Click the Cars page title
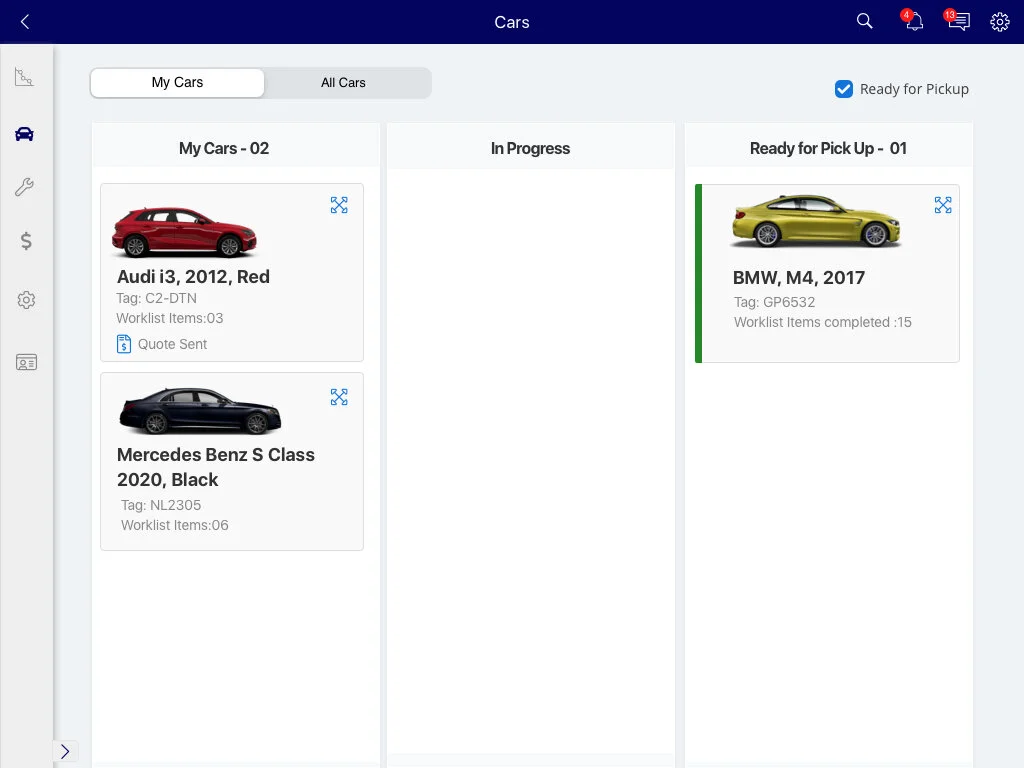 [x=512, y=22]
